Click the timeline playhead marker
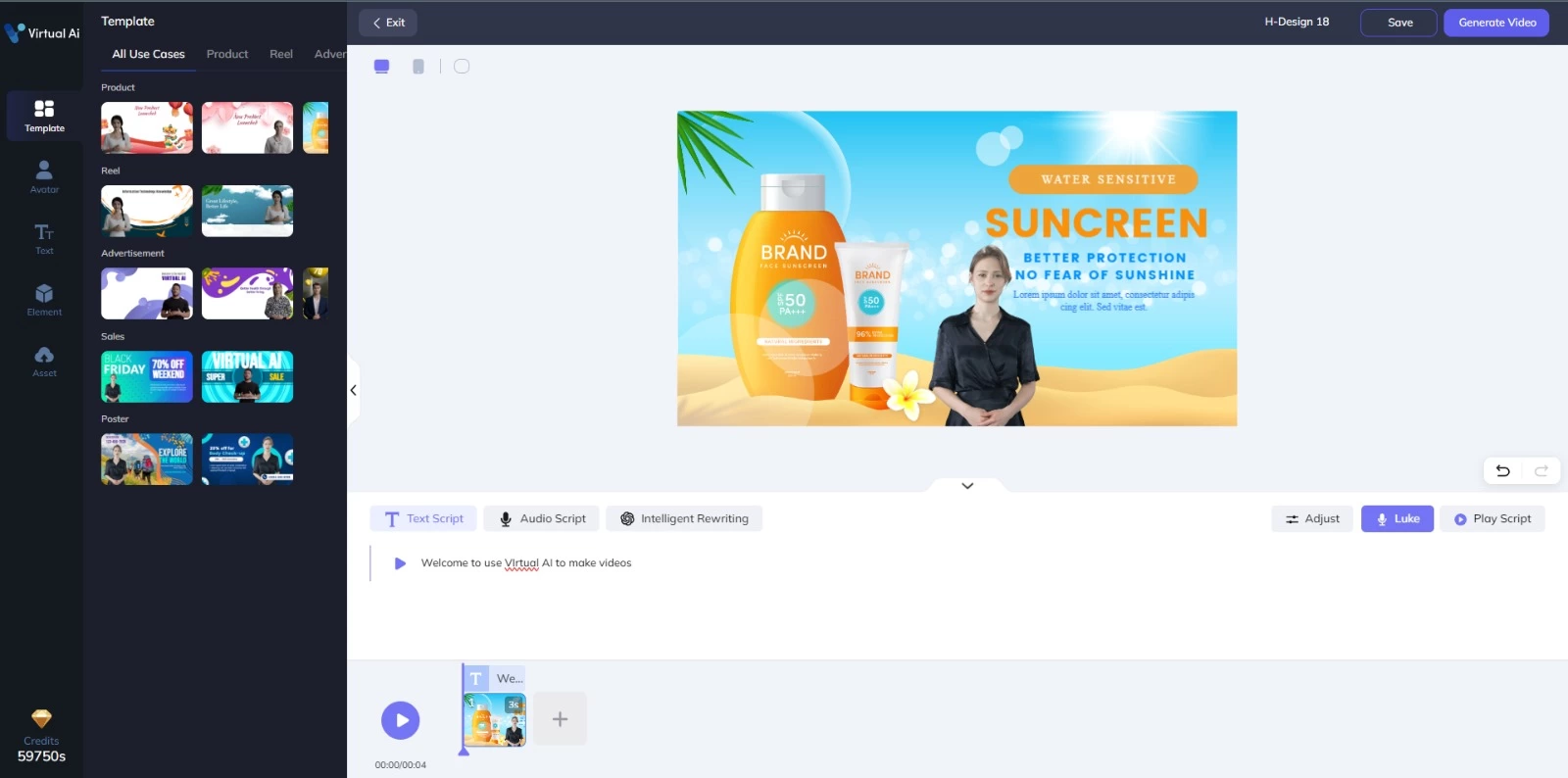1568x778 pixels. (464, 751)
